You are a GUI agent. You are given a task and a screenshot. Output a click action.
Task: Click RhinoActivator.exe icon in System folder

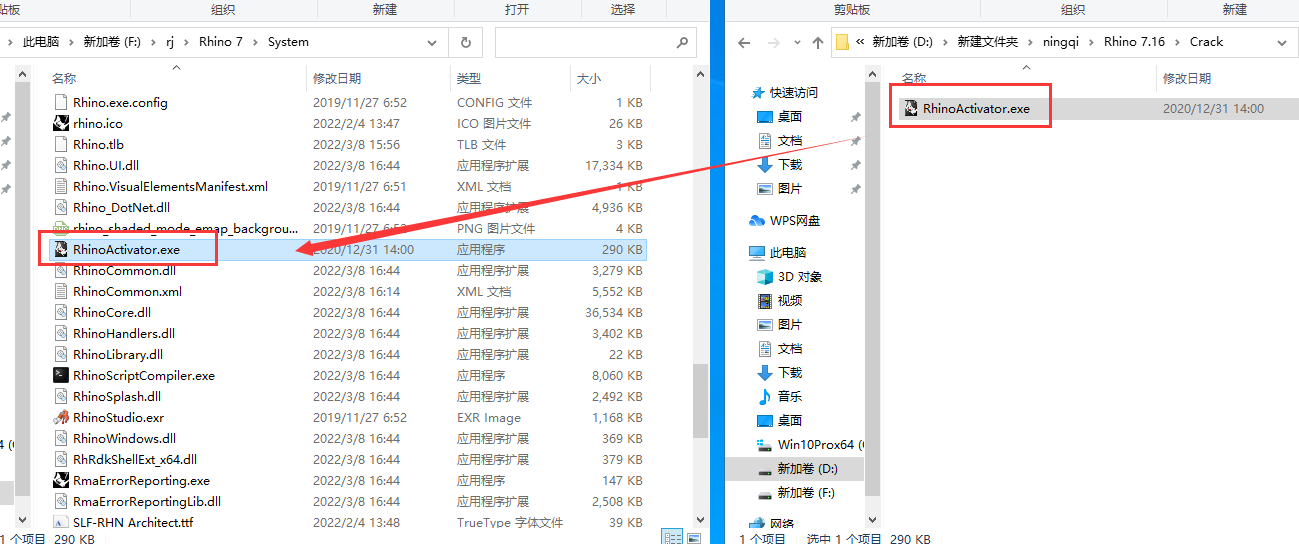pyautogui.click(x=61, y=249)
